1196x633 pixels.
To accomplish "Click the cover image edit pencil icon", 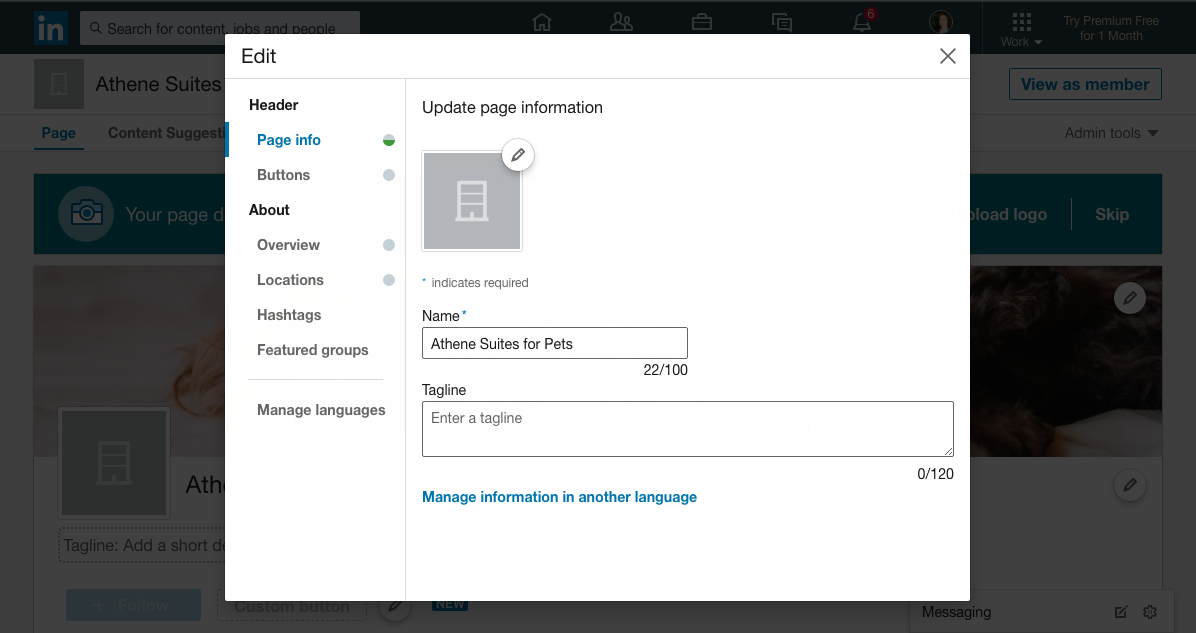I will coord(1130,297).
